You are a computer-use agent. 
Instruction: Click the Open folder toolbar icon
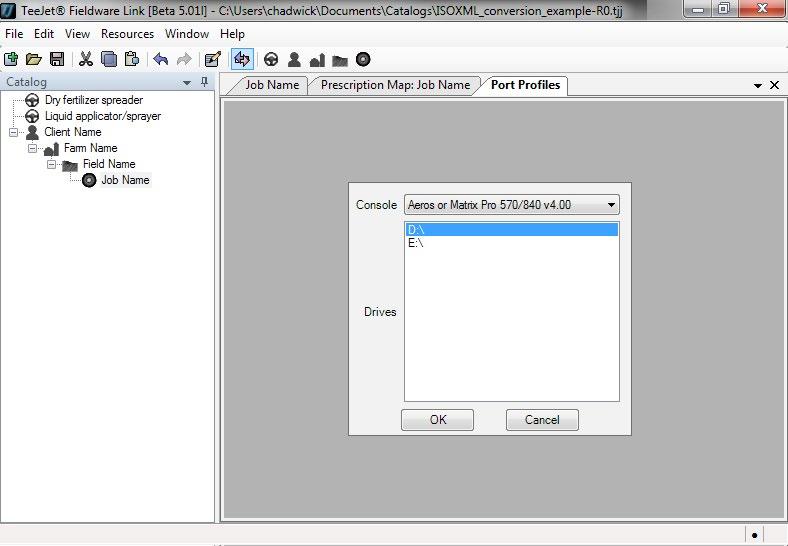click(x=34, y=59)
